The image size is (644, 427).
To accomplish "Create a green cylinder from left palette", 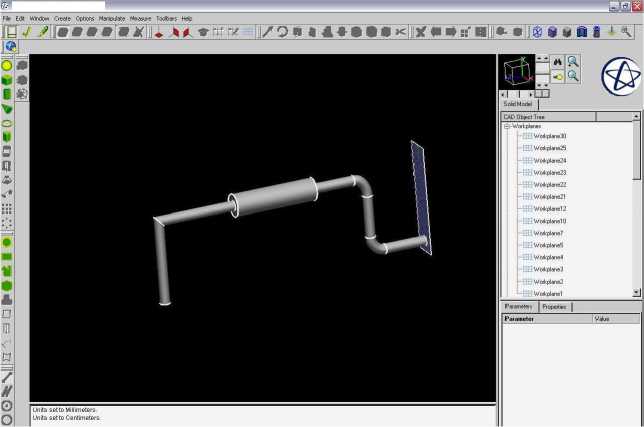I will click(x=7, y=94).
